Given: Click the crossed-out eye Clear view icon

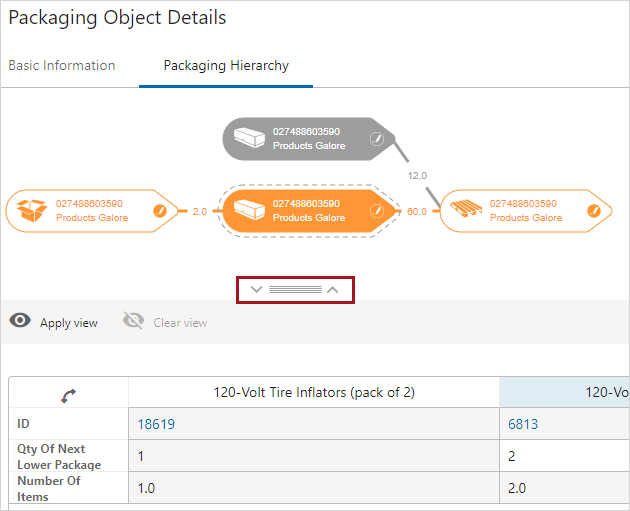Looking at the screenshot, I should pos(133,321).
